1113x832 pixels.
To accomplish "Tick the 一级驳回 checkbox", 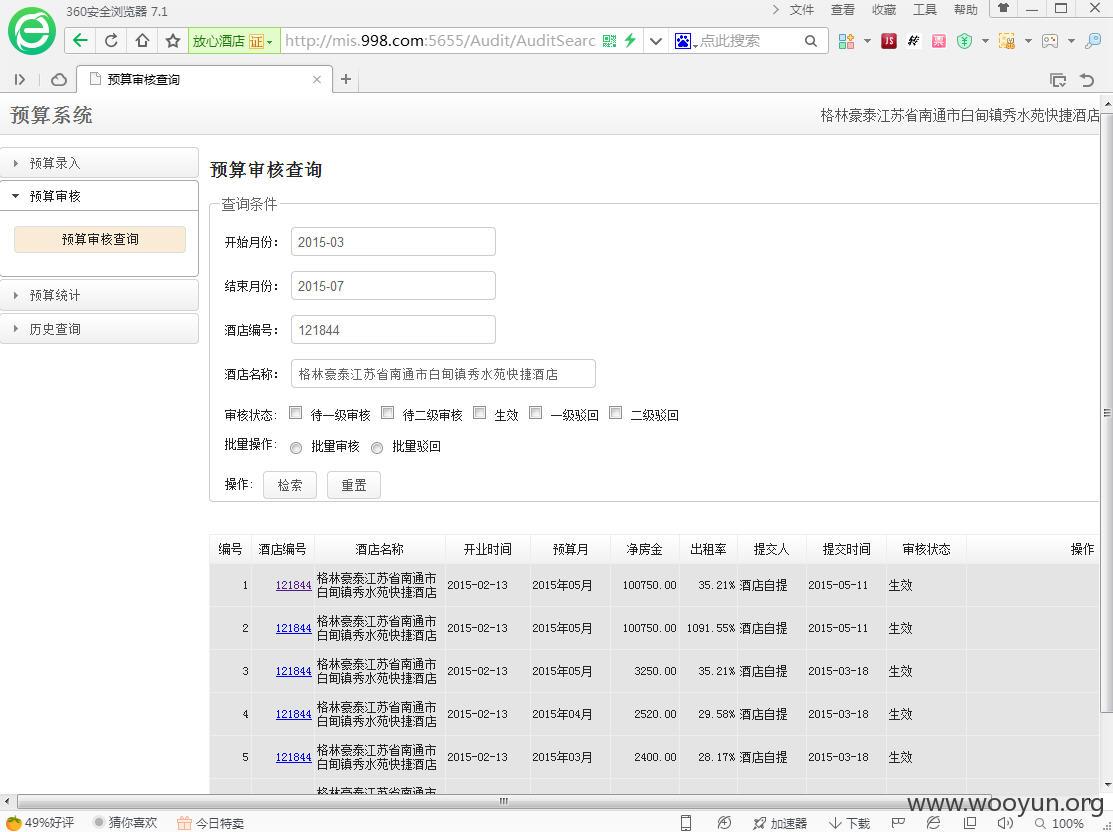I will (536, 412).
